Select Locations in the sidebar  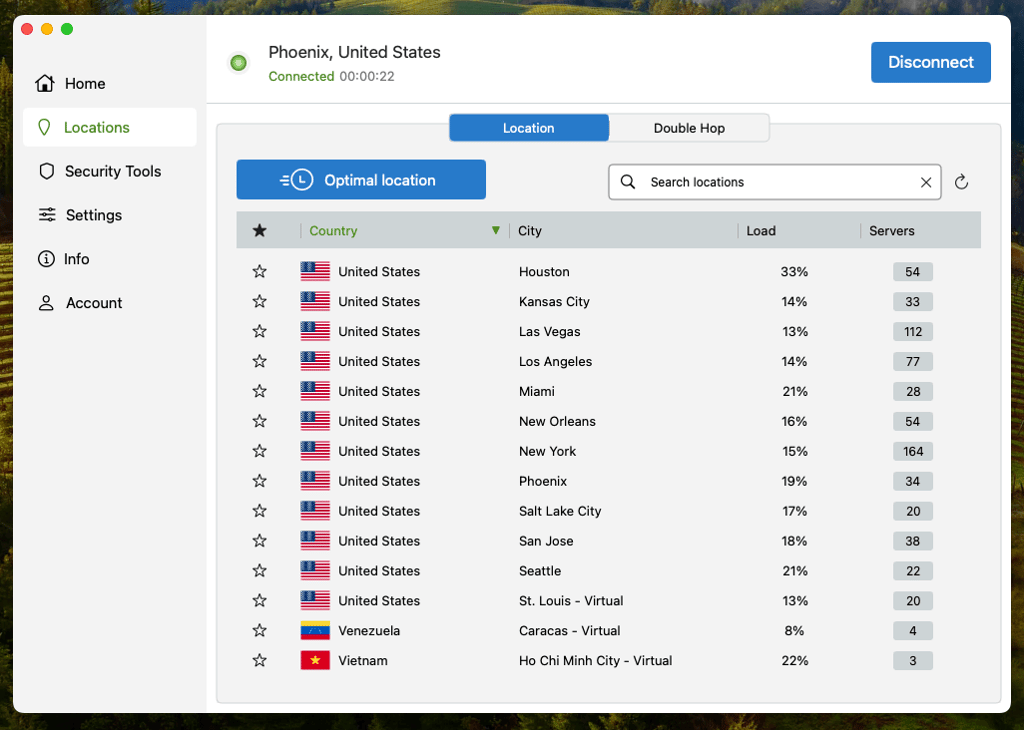tap(109, 127)
